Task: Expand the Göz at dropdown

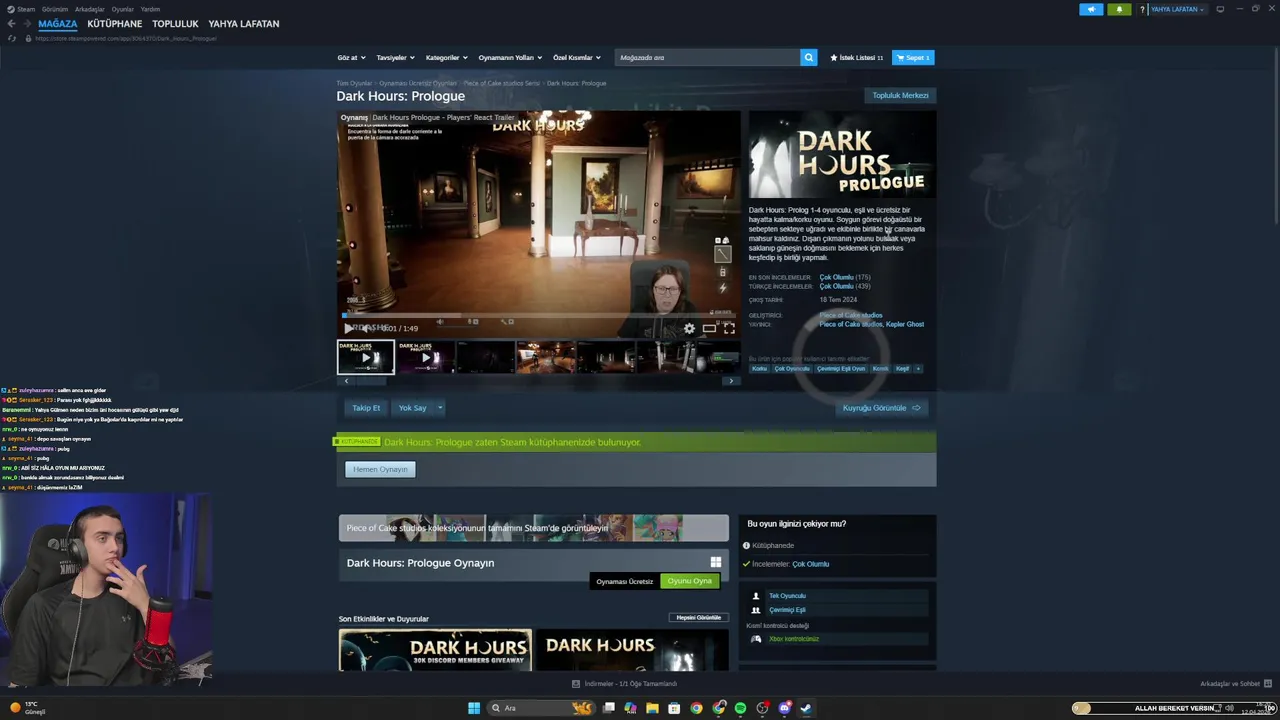Action: (351, 58)
